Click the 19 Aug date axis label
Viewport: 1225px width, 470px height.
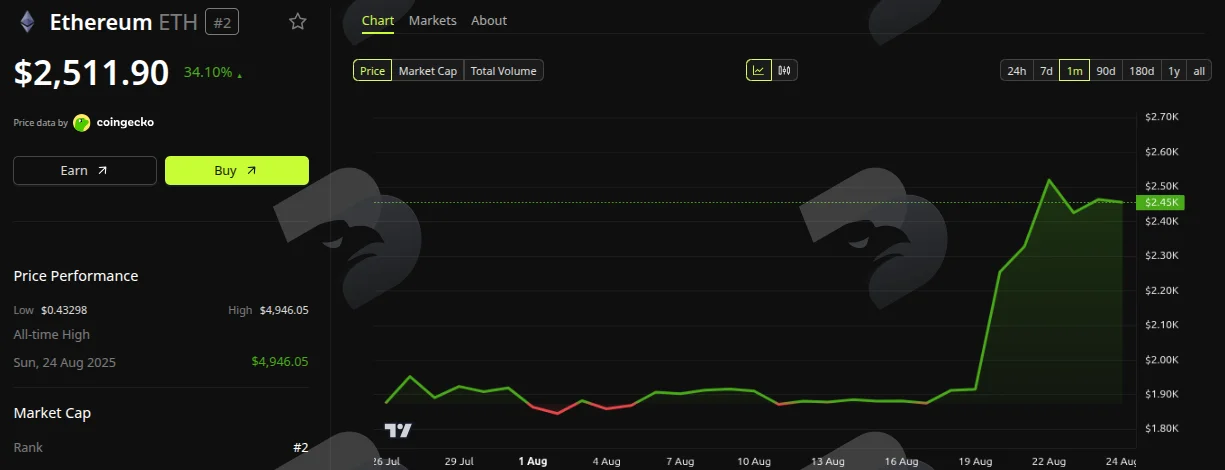[975, 461]
